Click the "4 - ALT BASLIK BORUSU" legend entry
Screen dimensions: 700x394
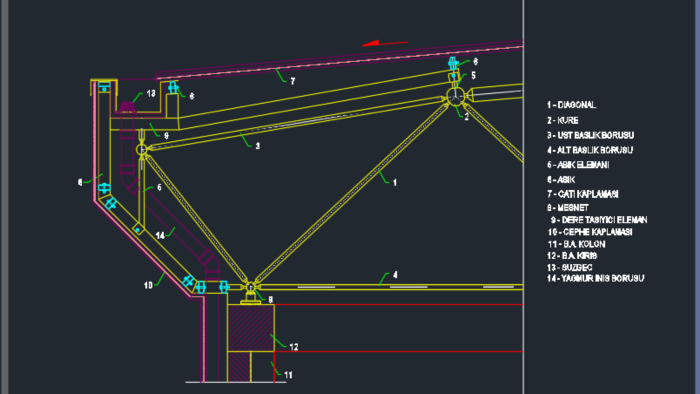tap(590, 150)
